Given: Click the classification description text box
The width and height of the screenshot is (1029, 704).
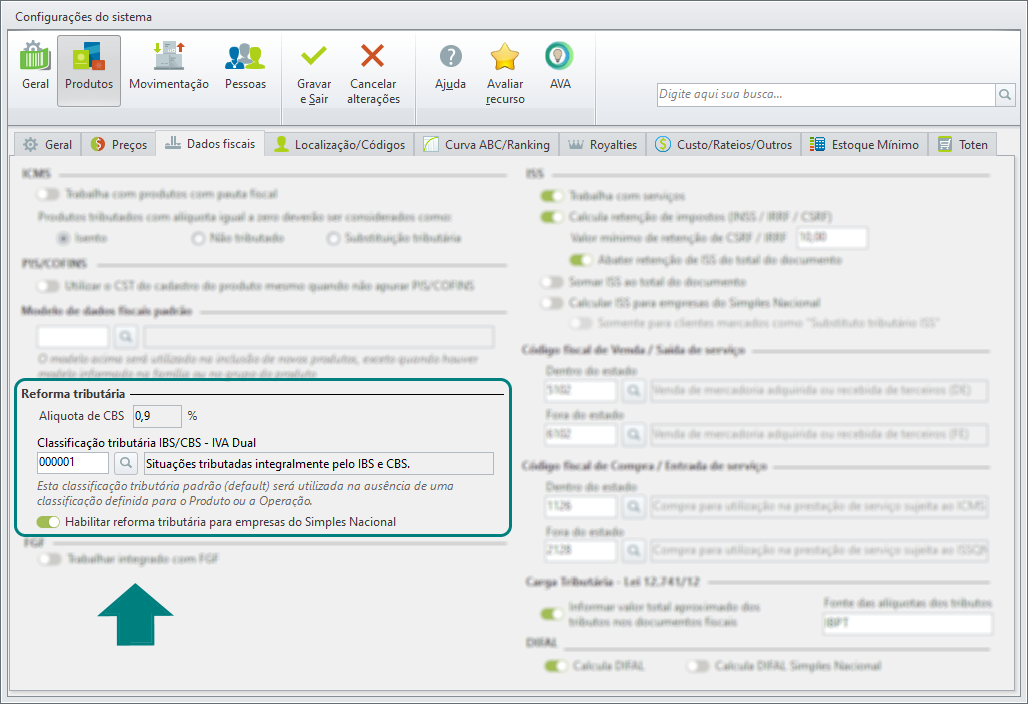Looking at the screenshot, I should 319,463.
